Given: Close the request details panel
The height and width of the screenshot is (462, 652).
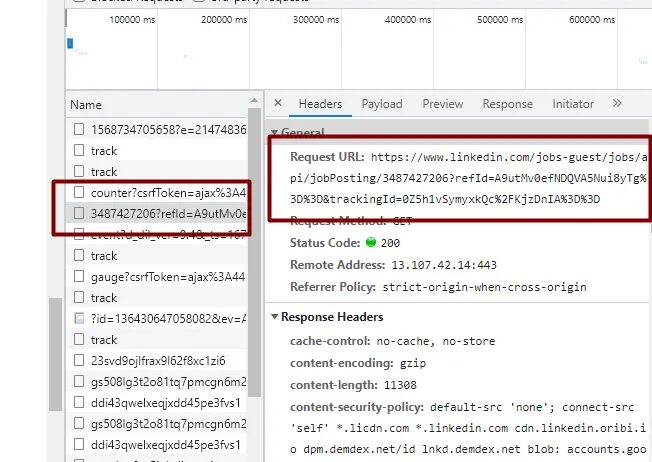Looking at the screenshot, I should click(278, 103).
